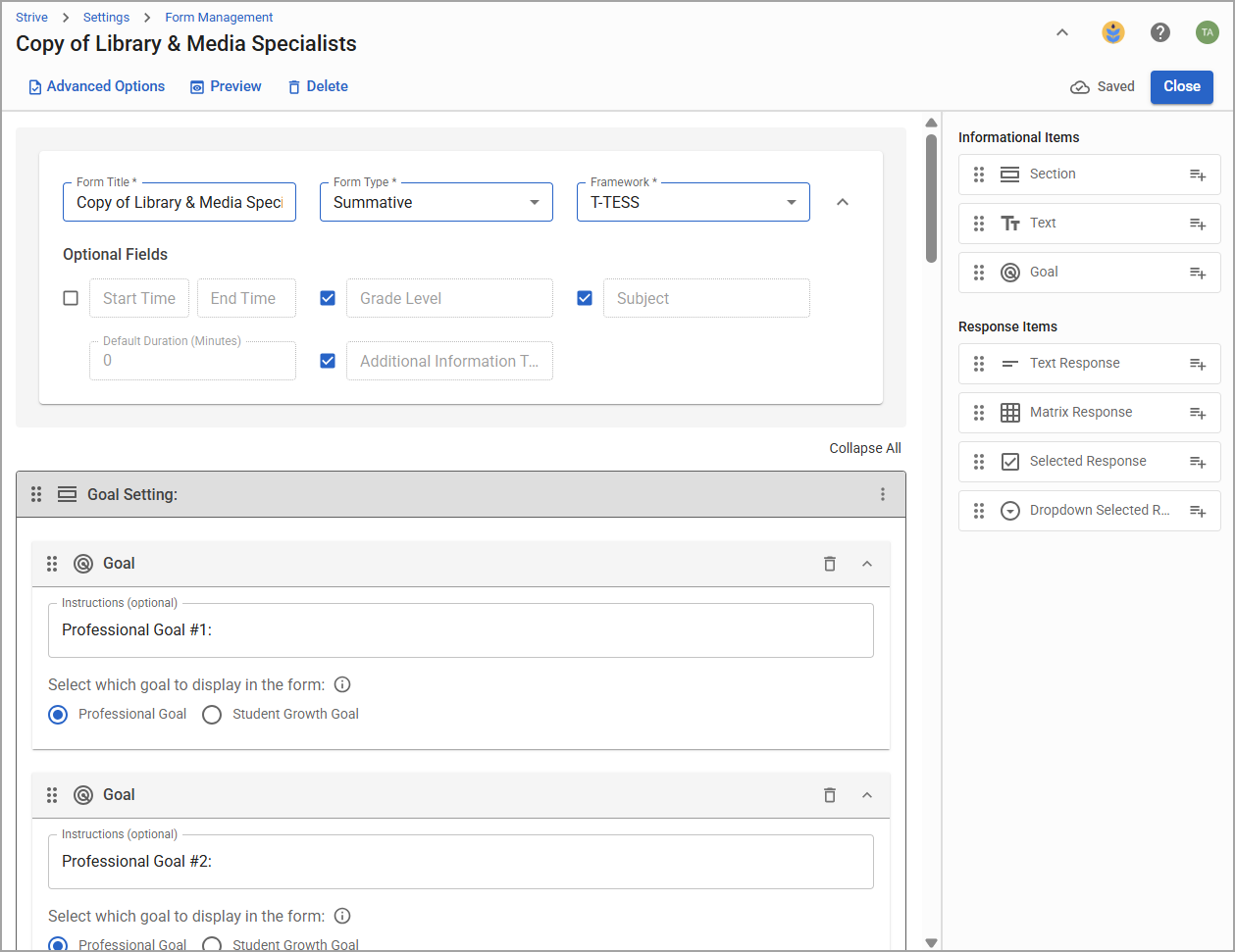Delete the Professional Goal #2 goal card
Screen dimensions: 1235x952
click(830, 795)
